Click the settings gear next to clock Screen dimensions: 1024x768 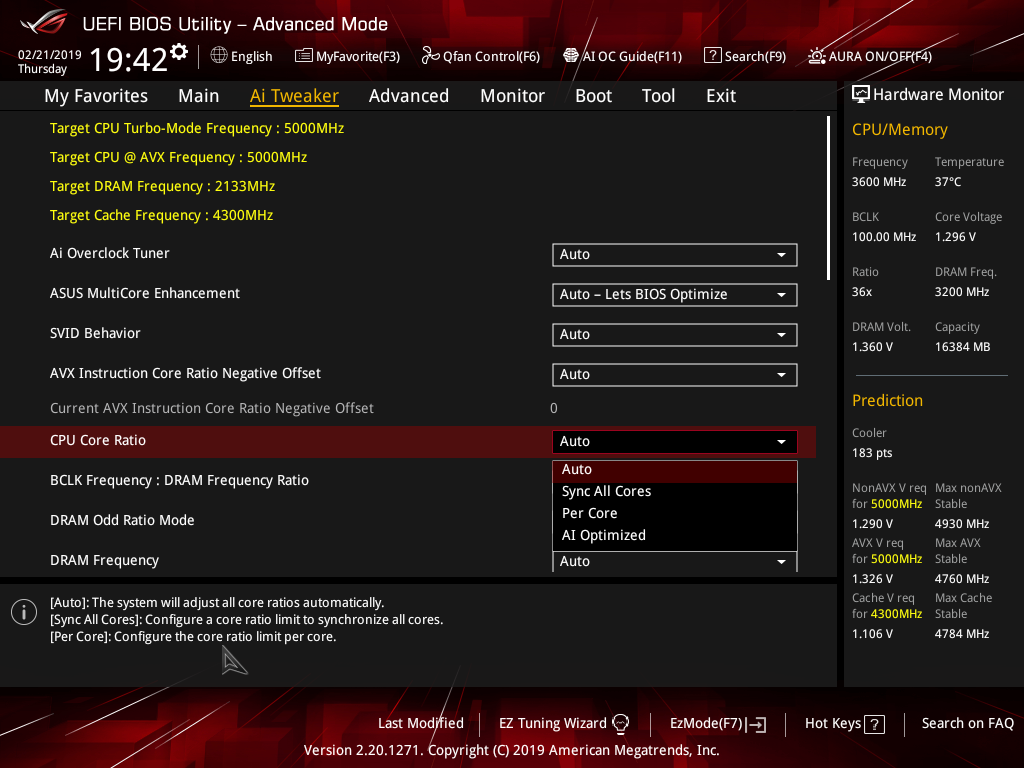click(179, 51)
